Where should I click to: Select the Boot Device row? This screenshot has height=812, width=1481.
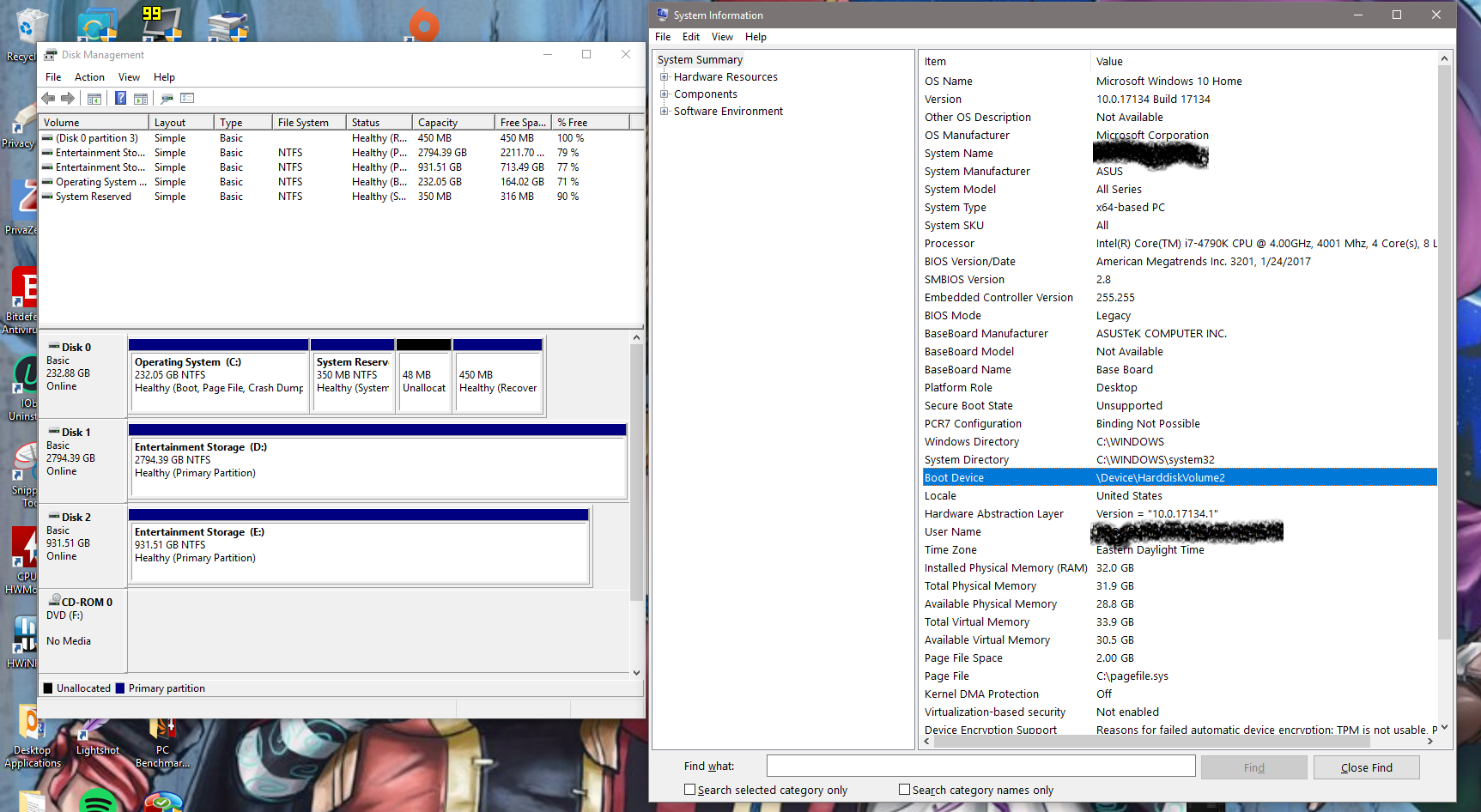pos(1180,478)
